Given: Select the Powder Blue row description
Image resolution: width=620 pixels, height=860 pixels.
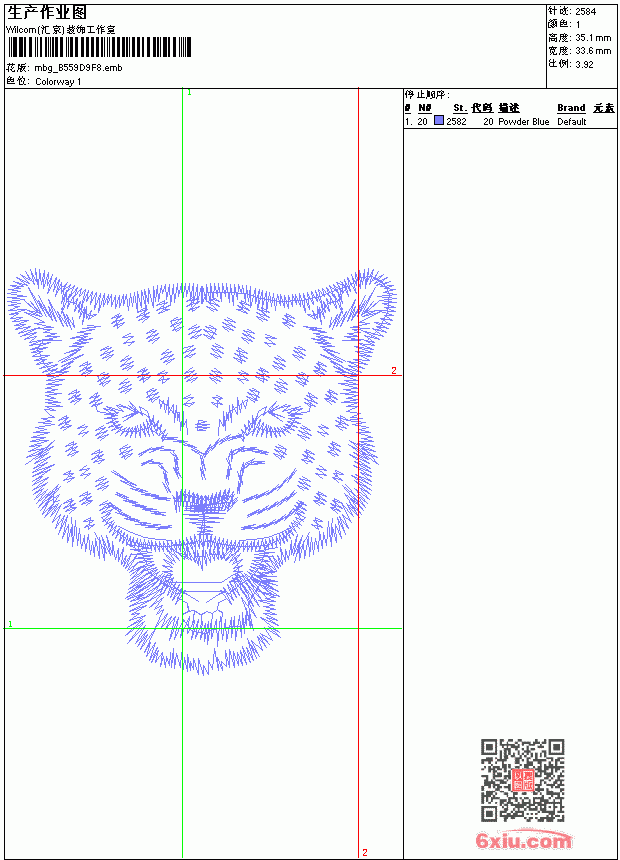Looking at the screenshot, I should pos(523,122).
